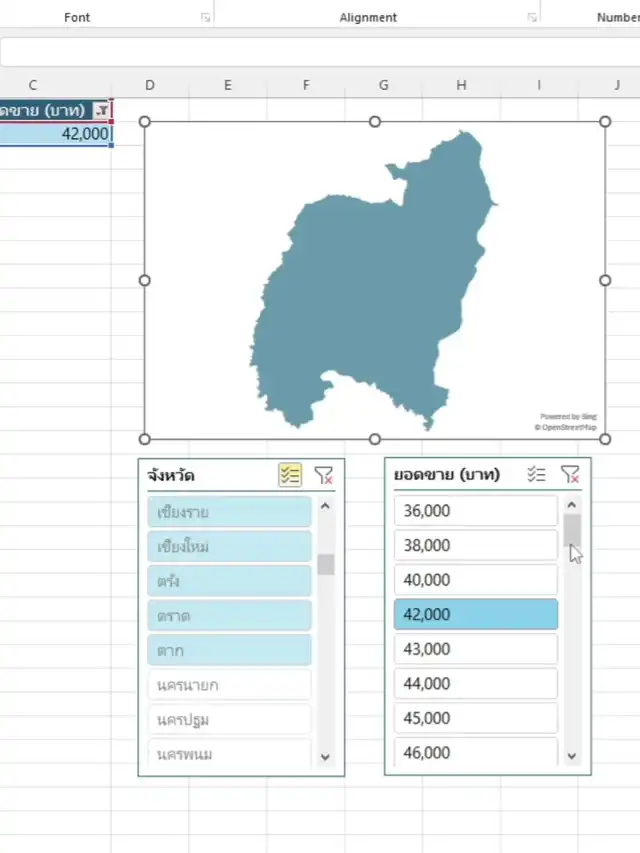
Task: Click scroll up arrow in the ยอดขาย (บาท) slicer
Action: pos(572,506)
